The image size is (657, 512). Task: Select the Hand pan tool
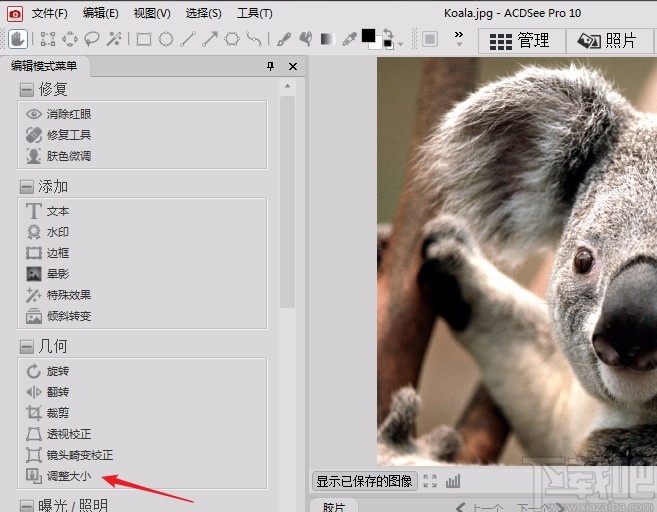[18, 39]
